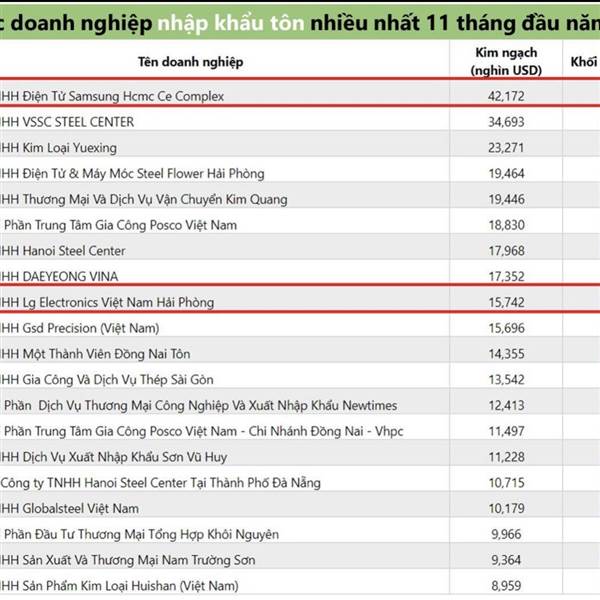Select Gia Công Và Dịch Vụ Thép Sài Gòn
600x600 pixels.
pyautogui.click(x=107, y=380)
